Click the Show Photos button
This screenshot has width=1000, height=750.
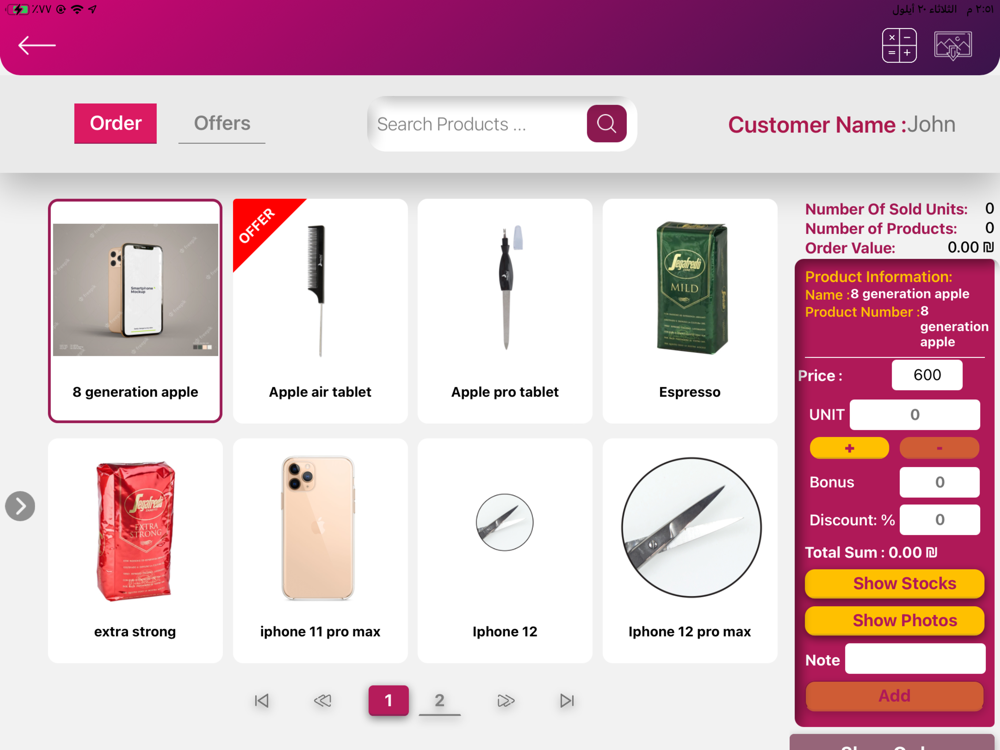(x=894, y=621)
